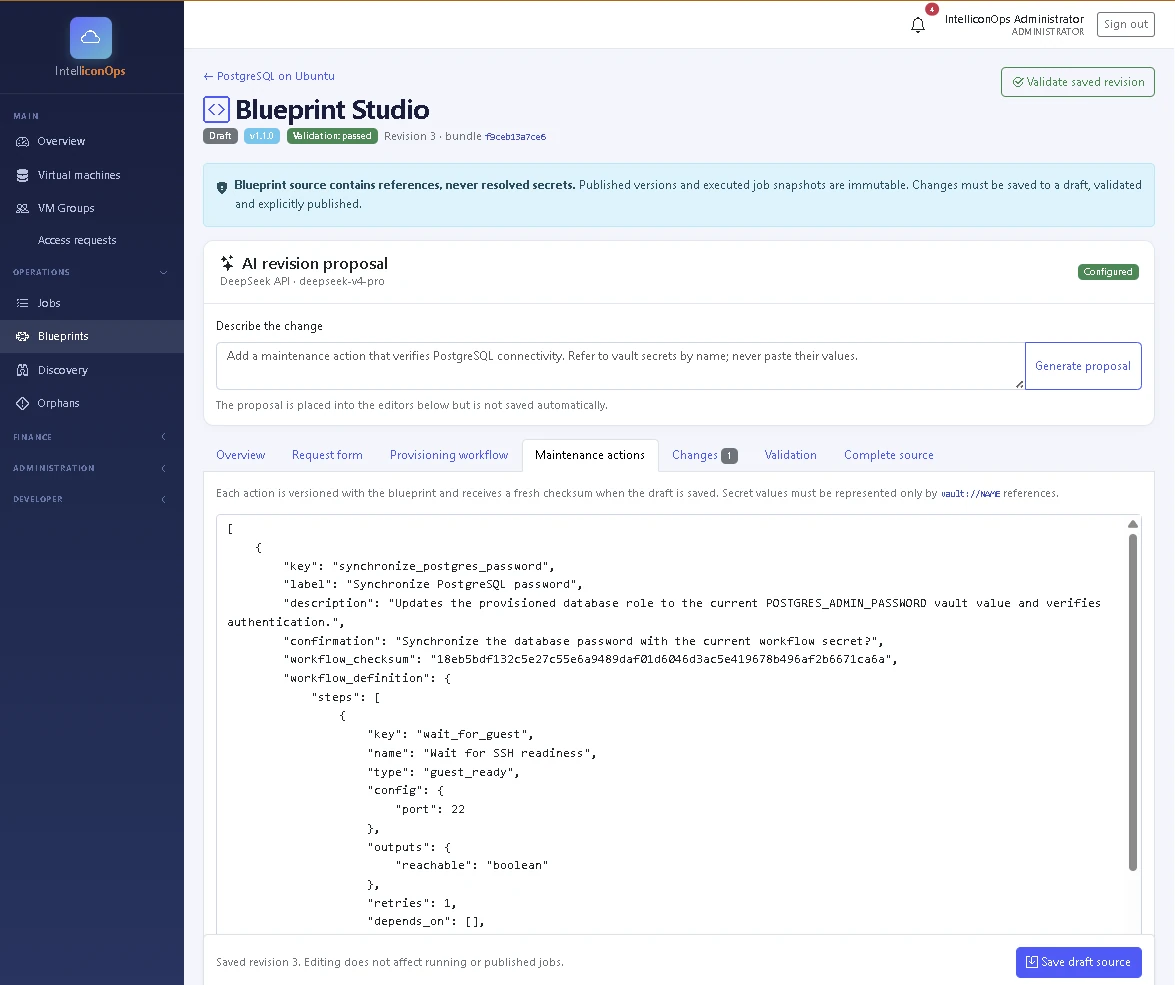Click the Virtual machines sidebar icon
The height and width of the screenshot is (985, 1175).
22,175
